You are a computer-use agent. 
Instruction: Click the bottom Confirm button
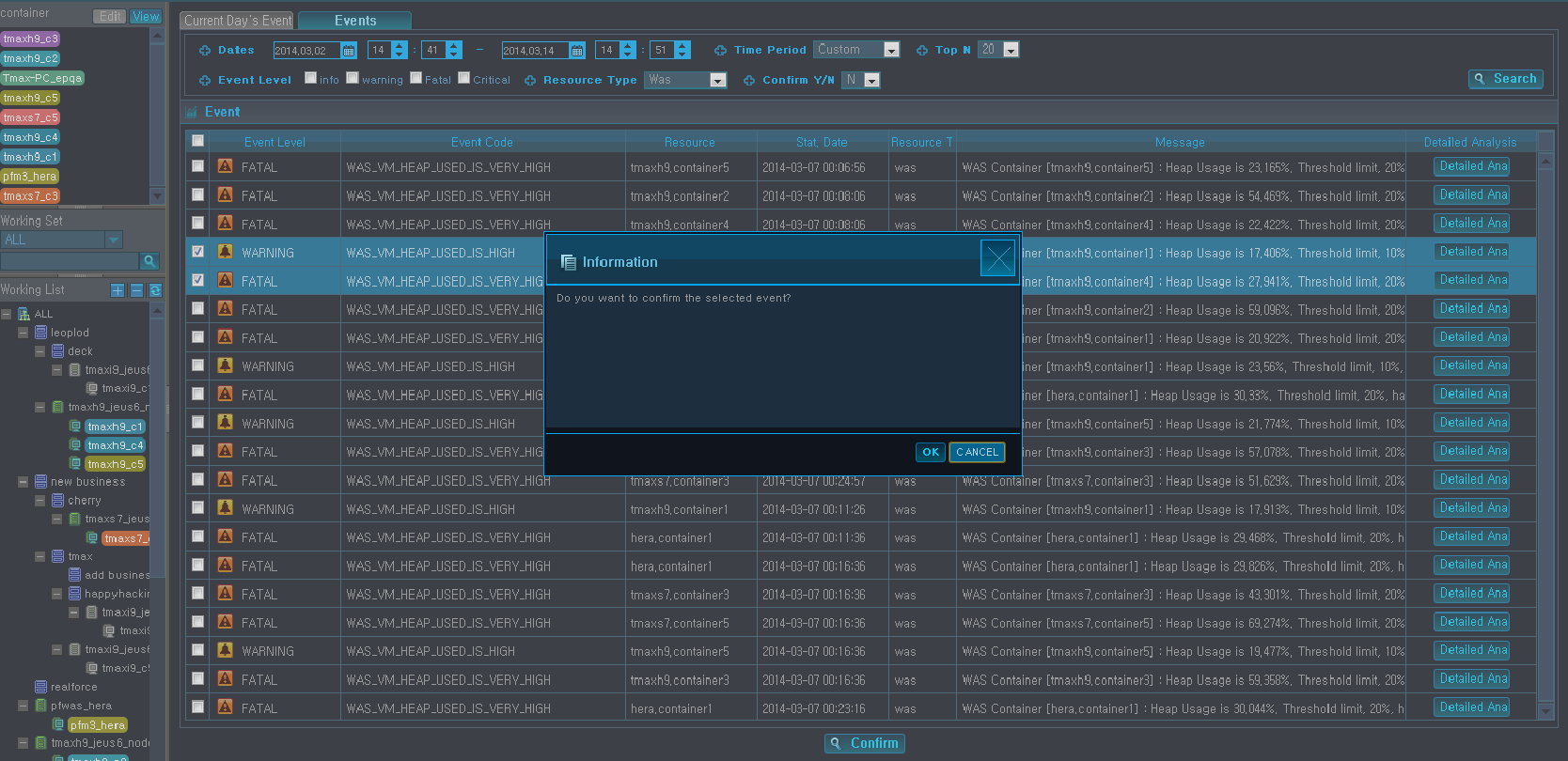point(865,743)
